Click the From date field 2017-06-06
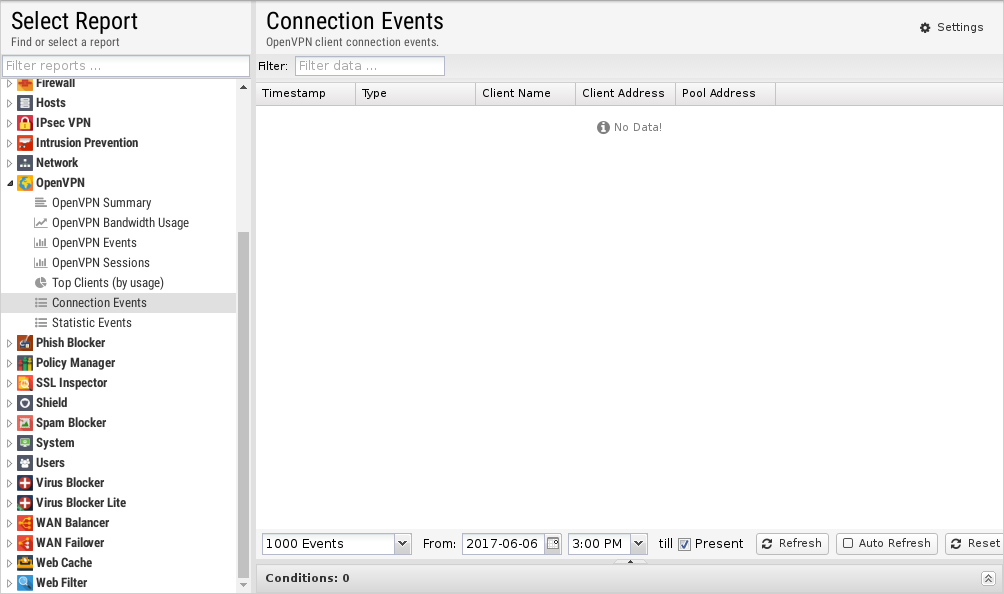The height and width of the screenshot is (594, 1004). click(503, 543)
